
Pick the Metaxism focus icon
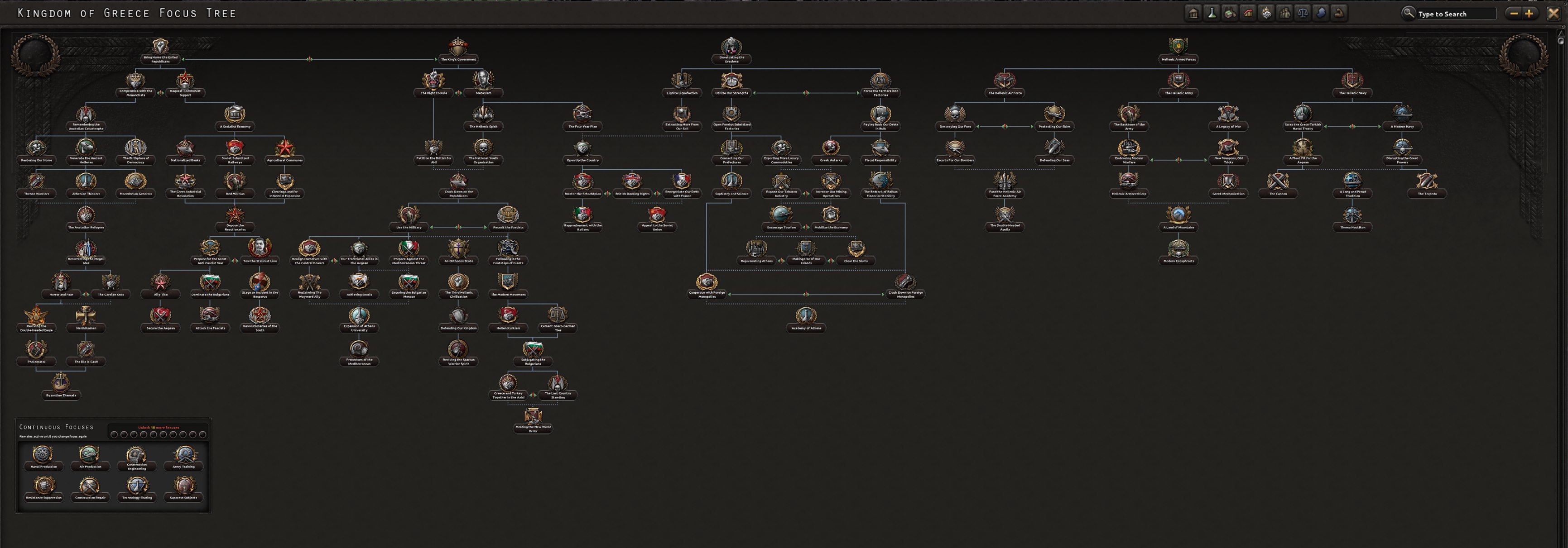[x=483, y=80]
